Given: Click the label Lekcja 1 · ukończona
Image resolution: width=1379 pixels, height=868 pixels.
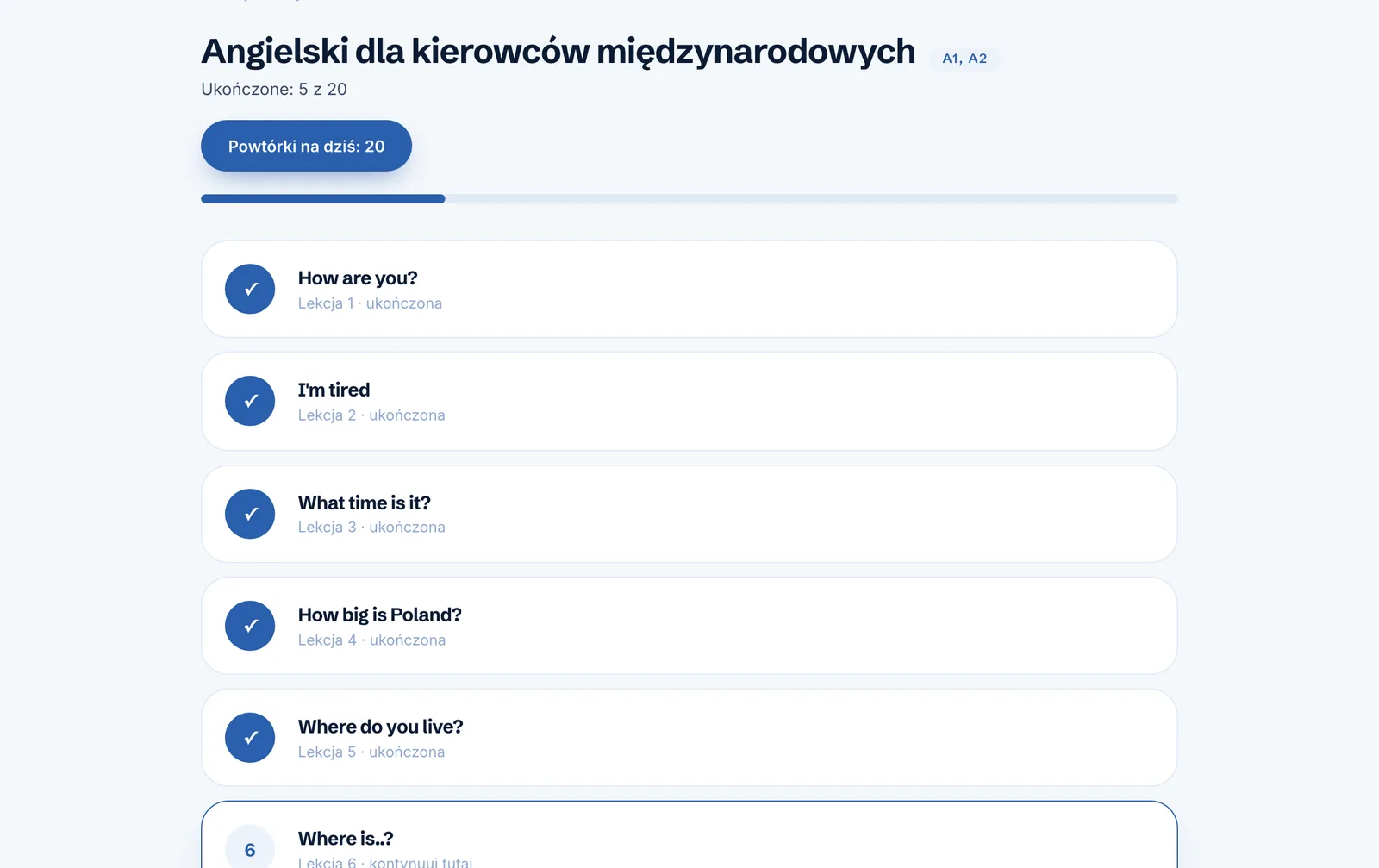Looking at the screenshot, I should pos(370,303).
